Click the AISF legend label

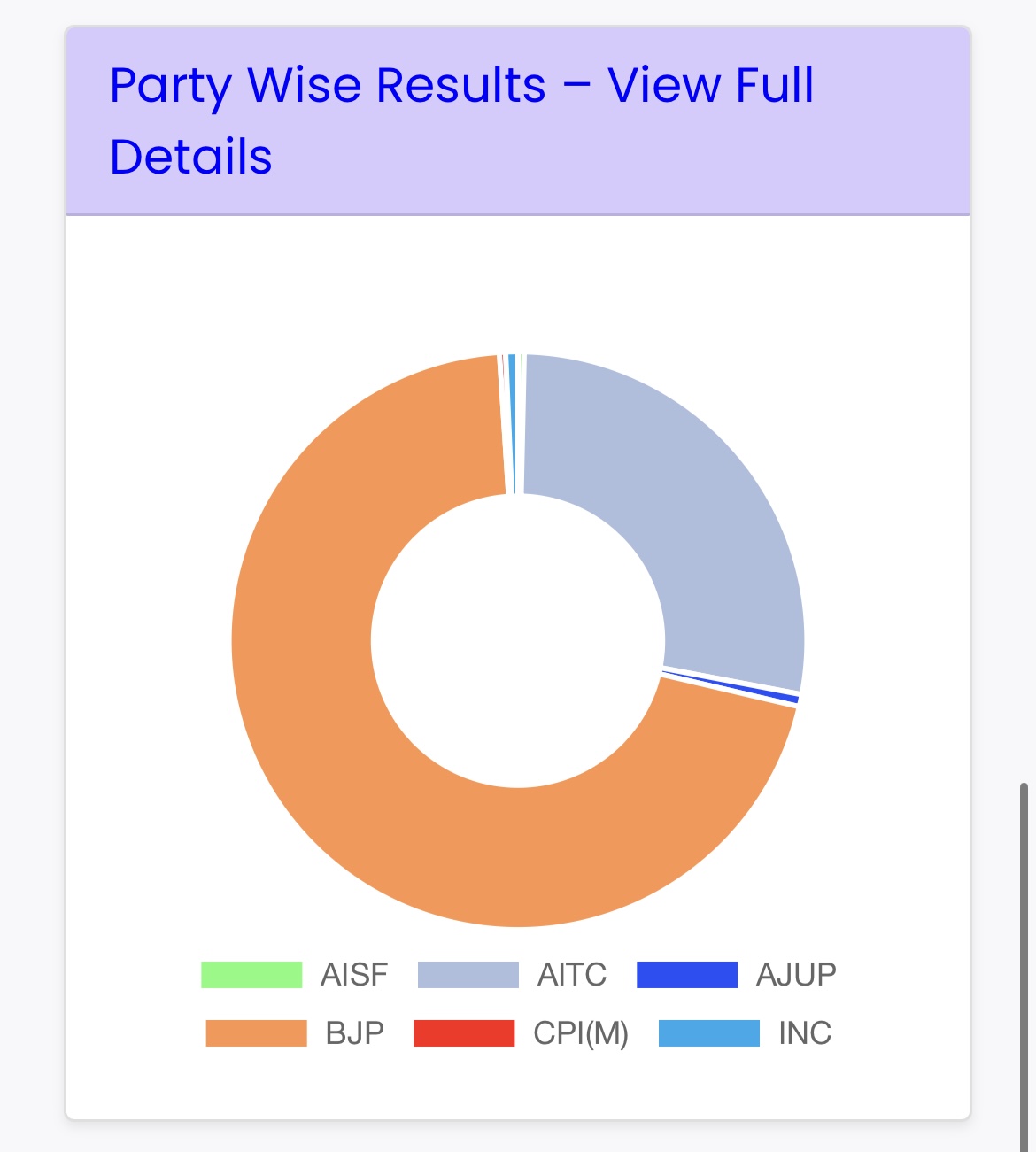click(x=354, y=975)
